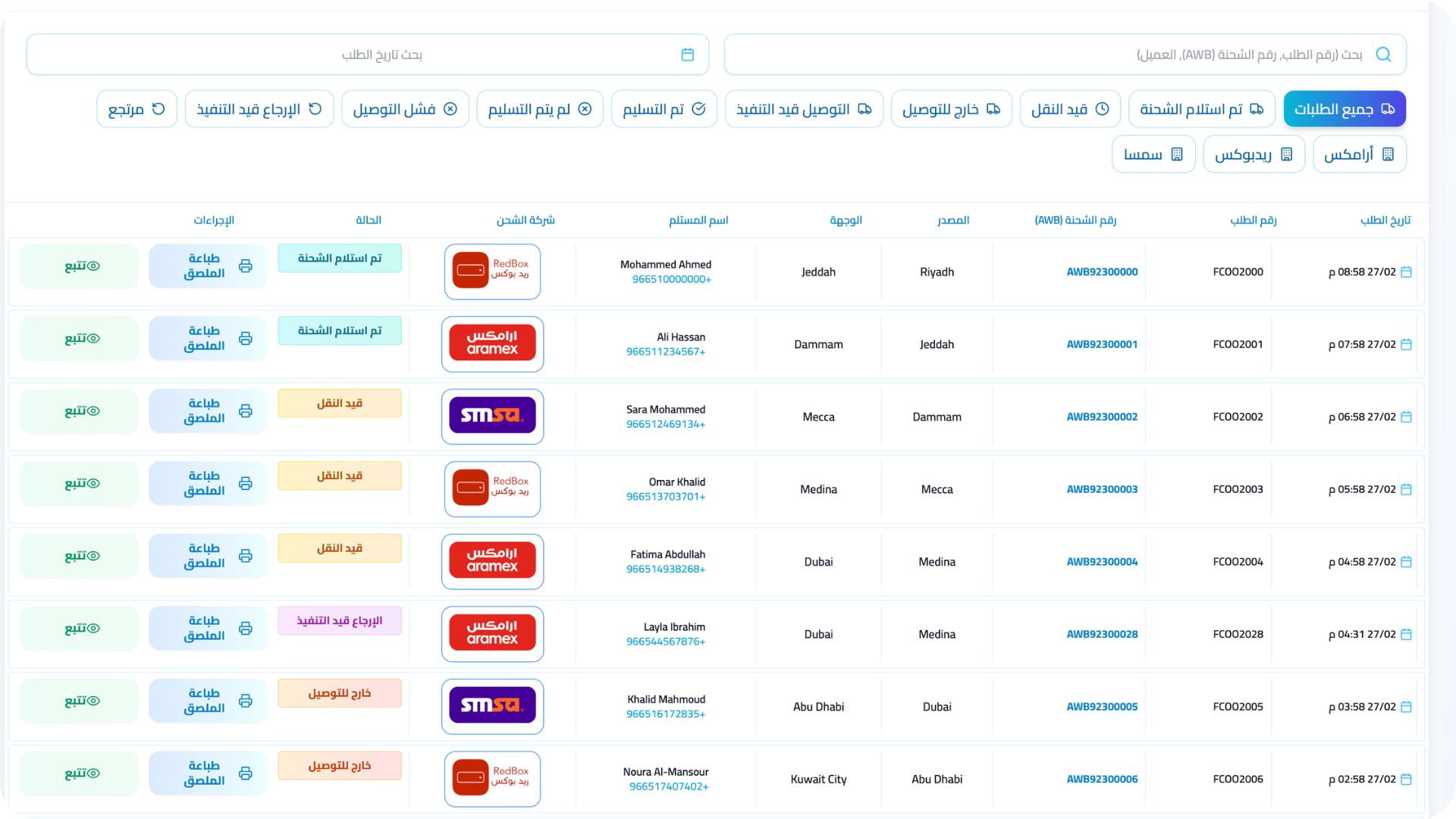
Task: Click printer icon in Mohammed Ahmed's row
Action: point(246,266)
